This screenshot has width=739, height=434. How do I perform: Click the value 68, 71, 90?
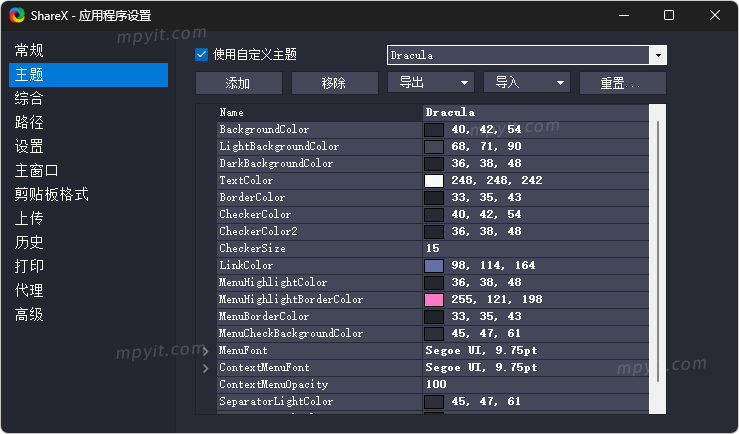tap(486, 147)
